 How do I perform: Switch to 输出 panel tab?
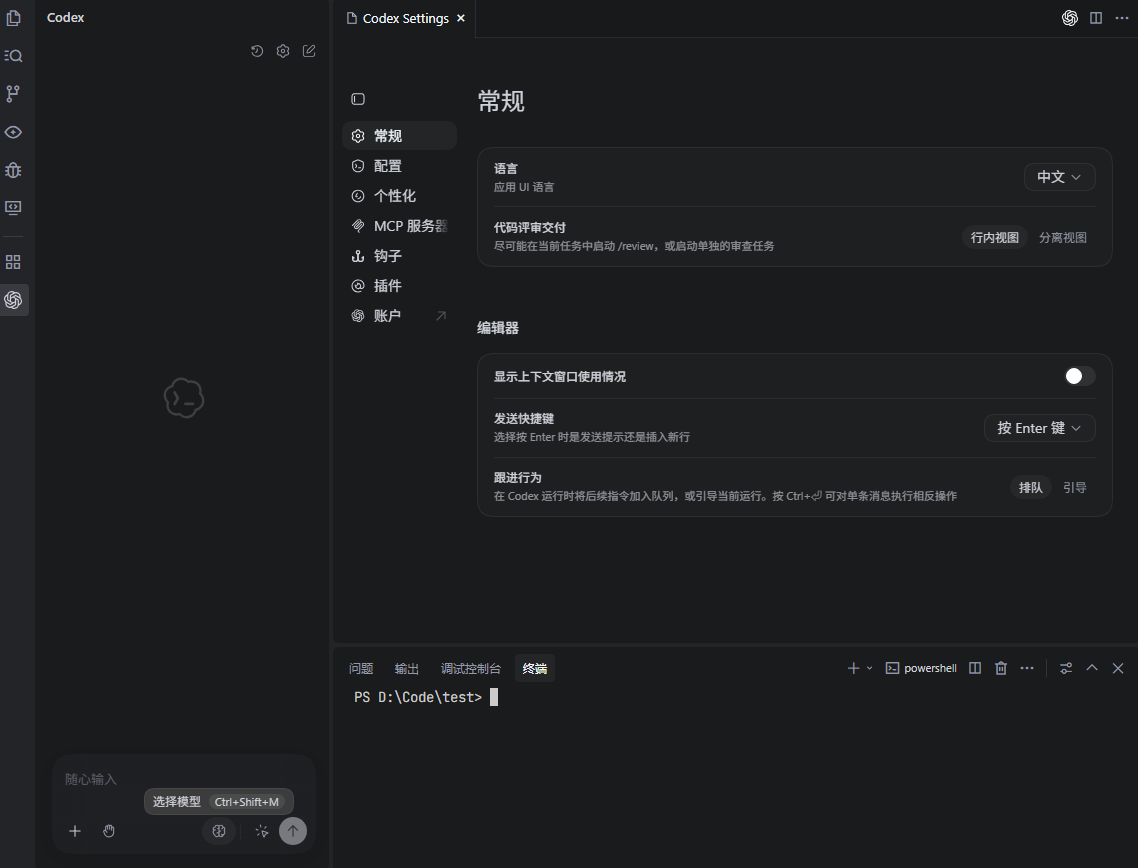click(406, 668)
